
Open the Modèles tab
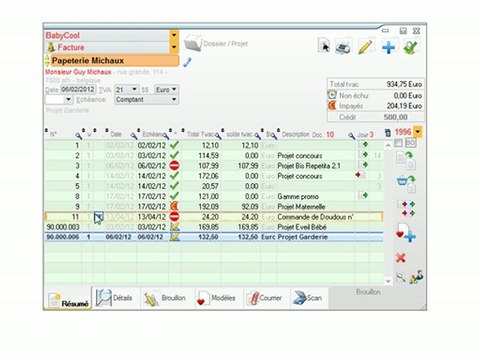(x=217, y=298)
